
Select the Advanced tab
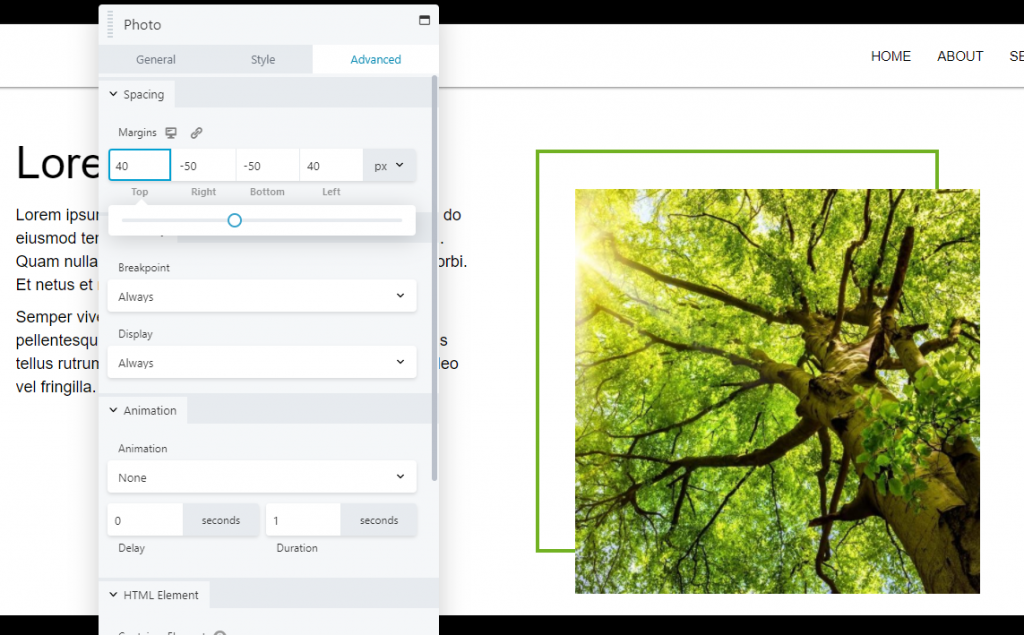click(x=376, y=59)
